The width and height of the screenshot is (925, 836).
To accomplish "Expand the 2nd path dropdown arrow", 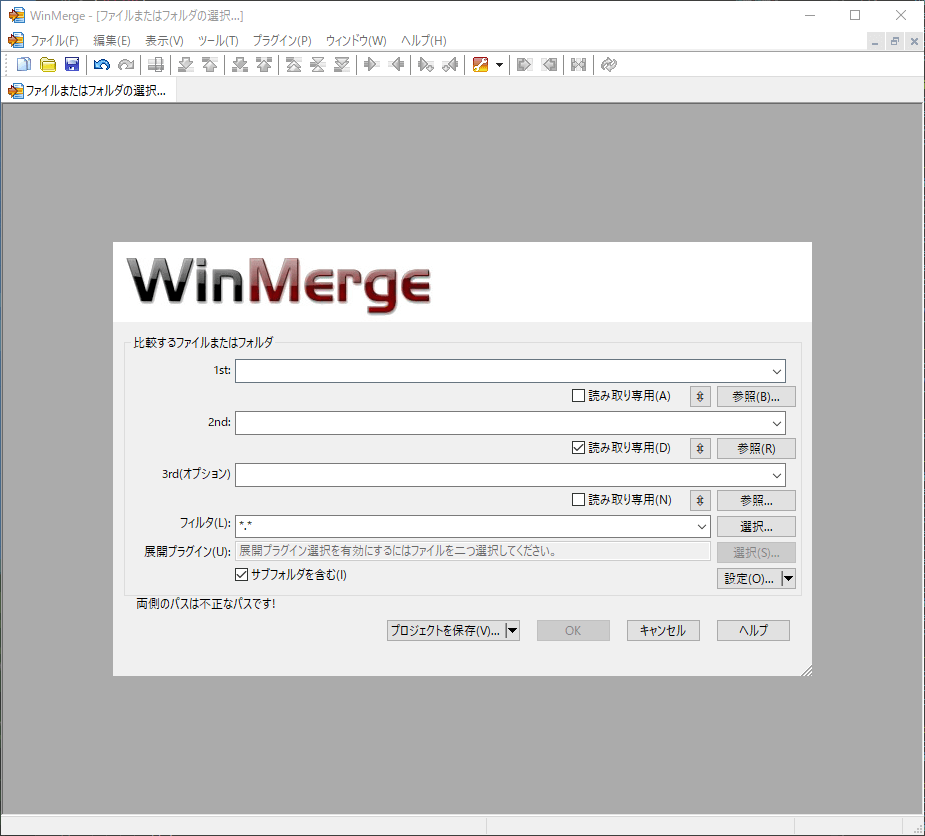I will 776,423.
